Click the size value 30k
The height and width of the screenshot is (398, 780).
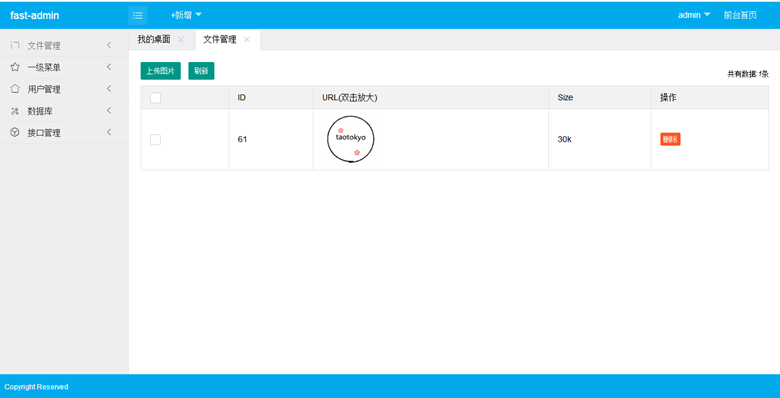click(565, 139)
